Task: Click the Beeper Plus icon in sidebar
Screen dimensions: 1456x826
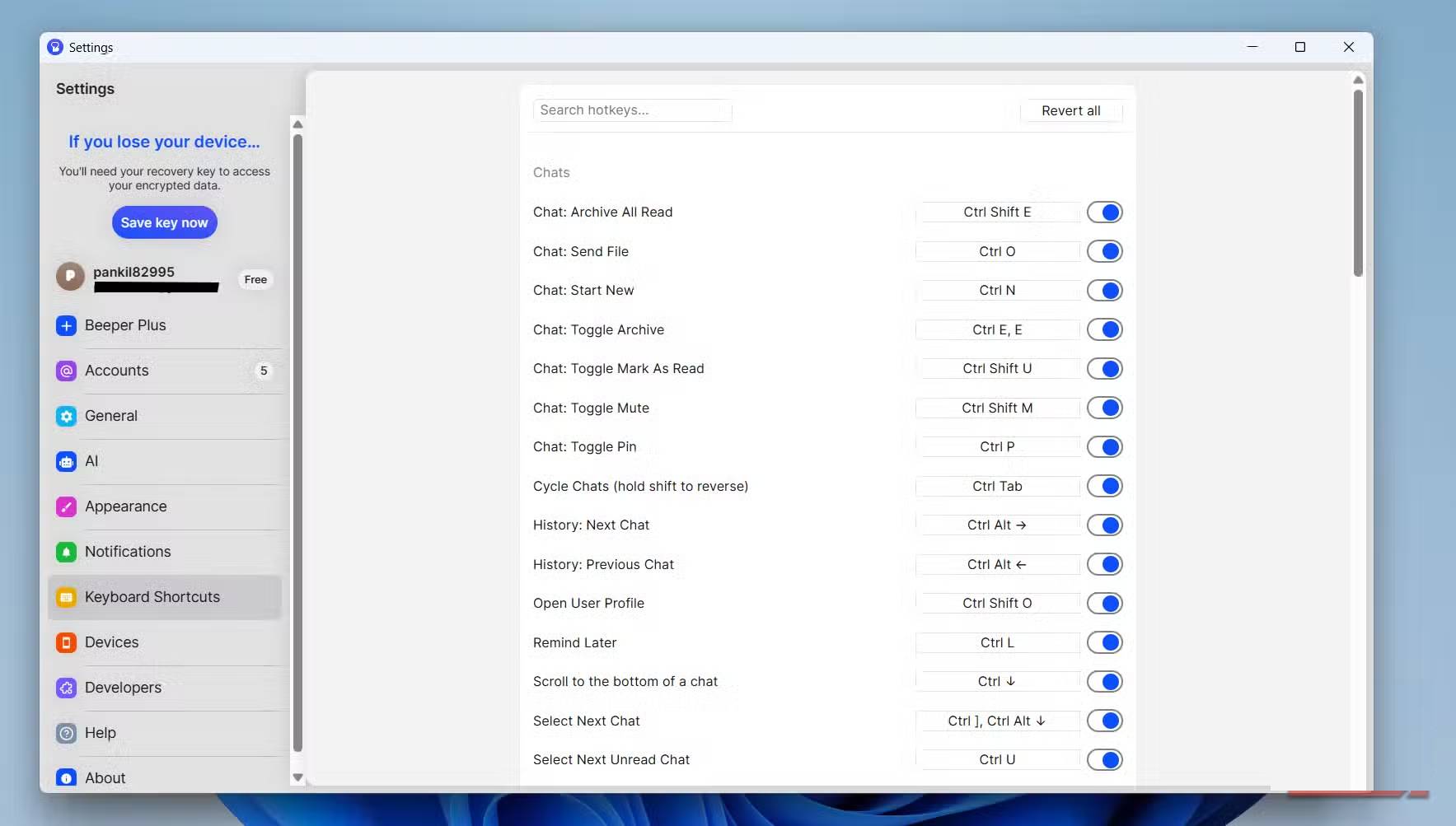Action: click(x=66, y=325)
